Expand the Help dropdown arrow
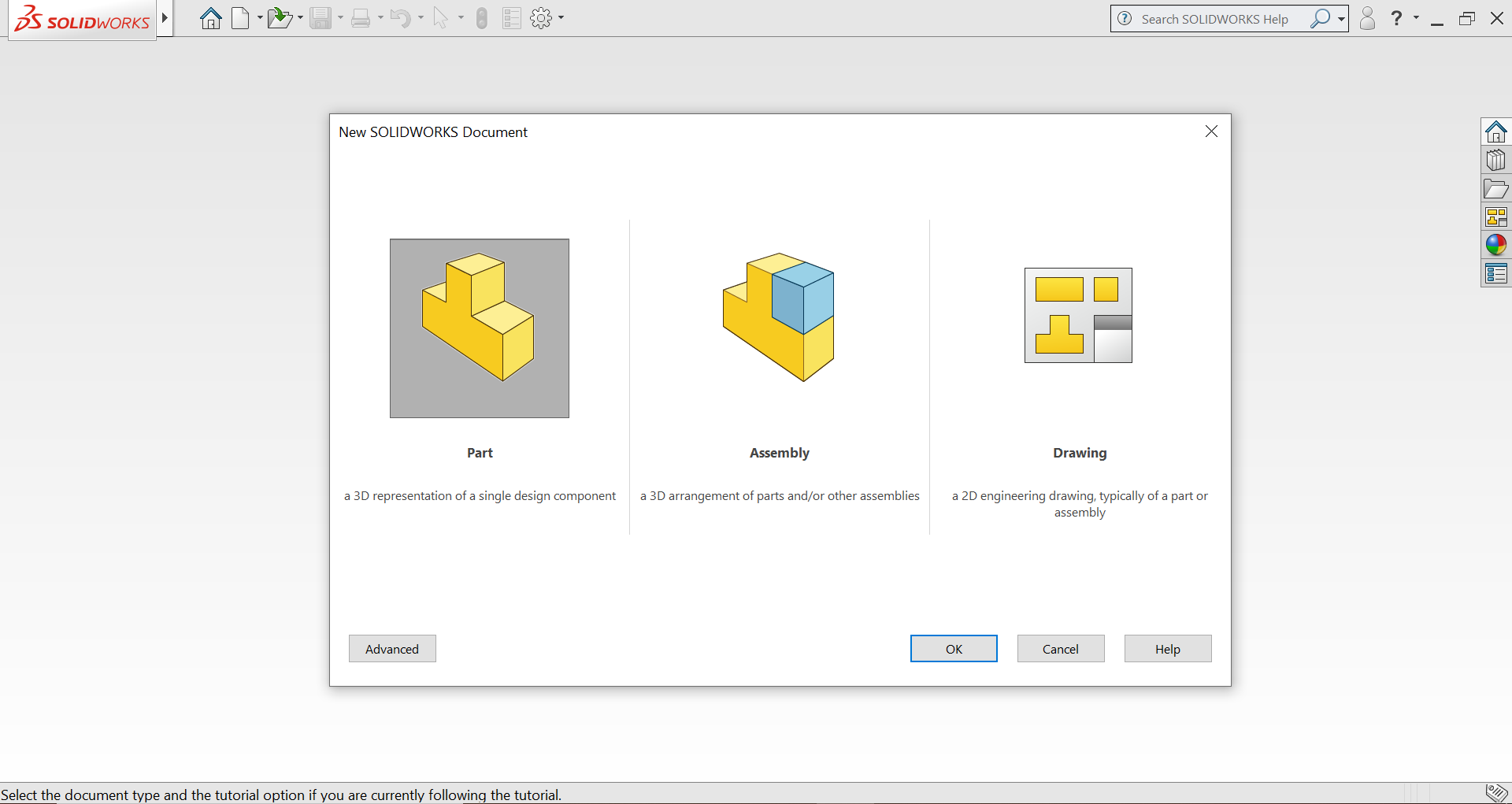The image size is (1512, 804). [x=1417, y=18]
